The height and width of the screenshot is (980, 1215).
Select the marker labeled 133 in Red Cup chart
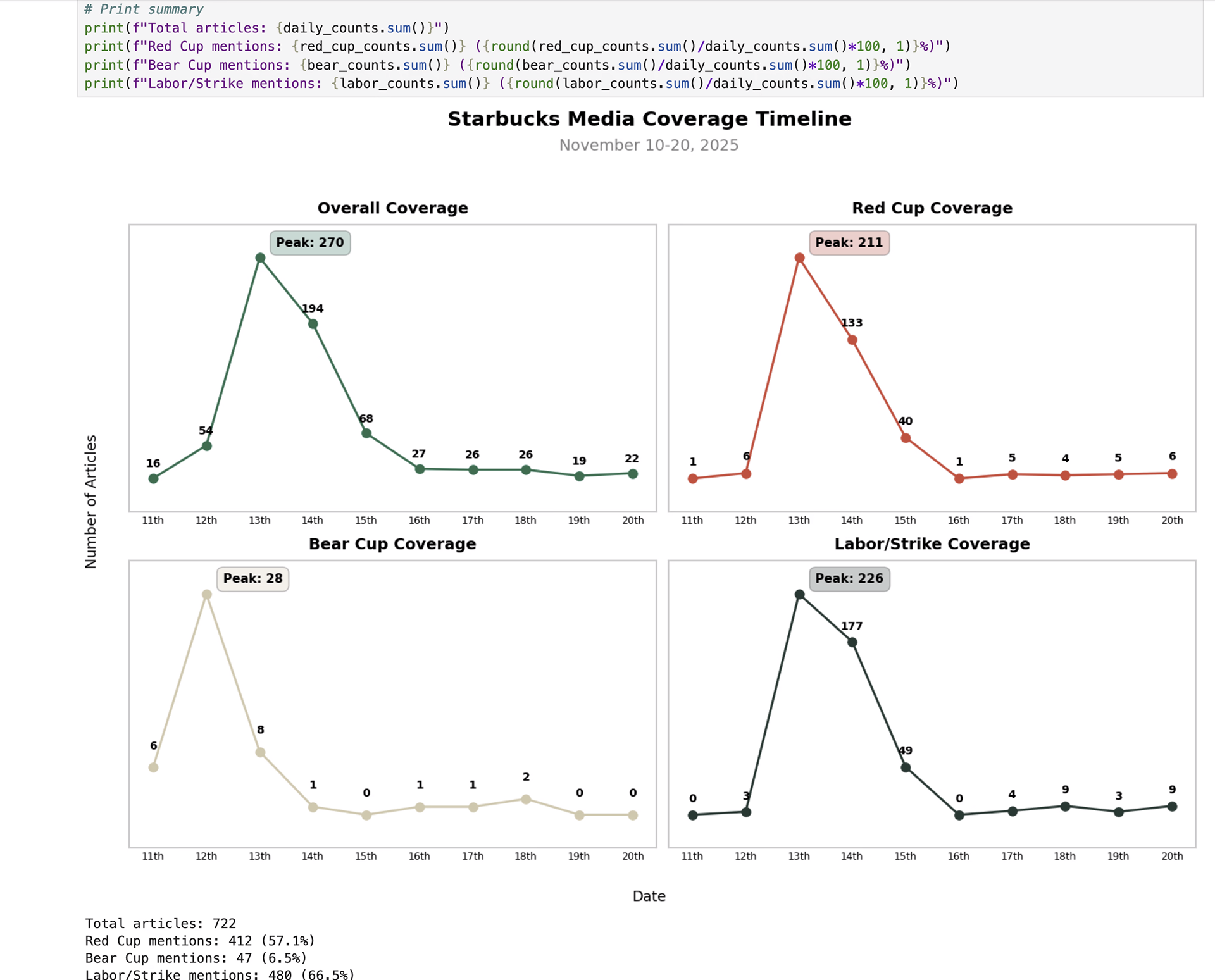click(x=852, y=339)
